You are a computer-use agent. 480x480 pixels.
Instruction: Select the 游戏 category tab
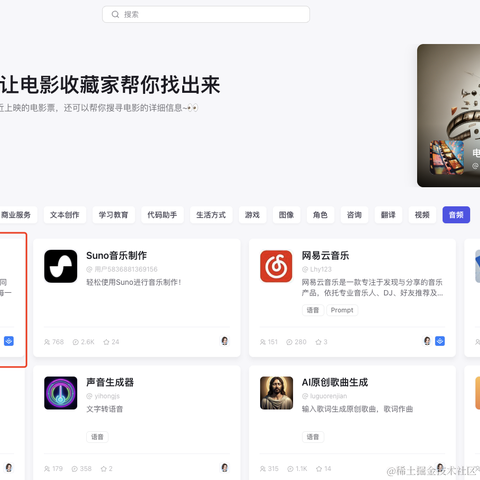pos(252,215)
